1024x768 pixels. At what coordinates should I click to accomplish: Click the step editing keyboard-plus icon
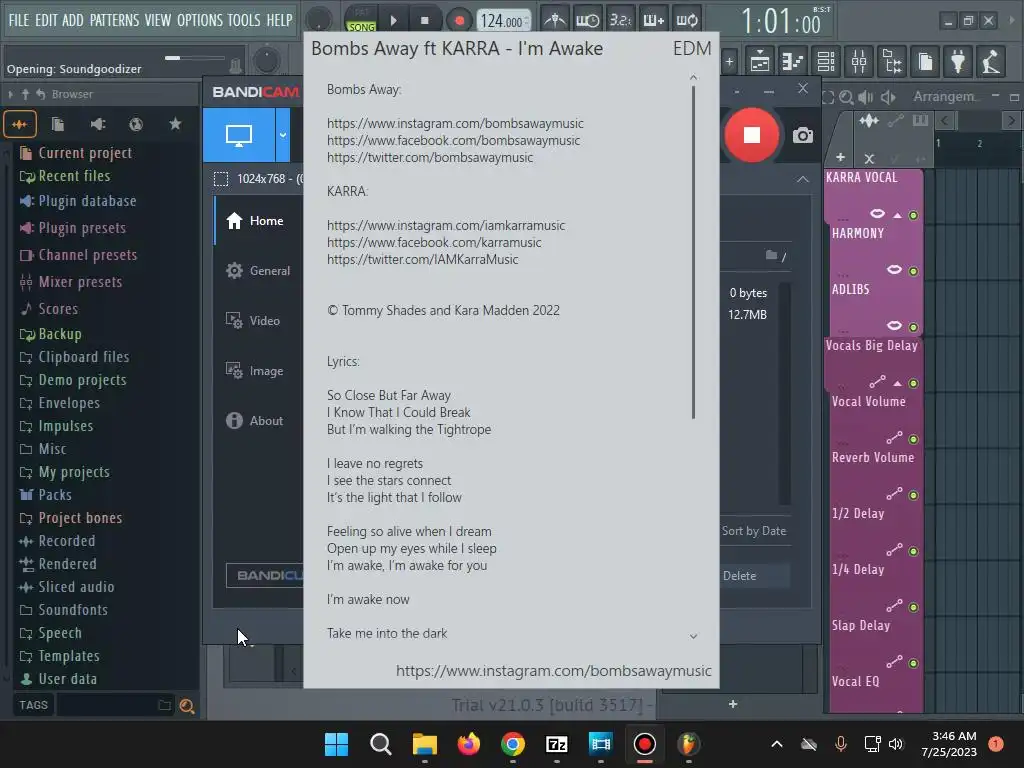pyautogui.click(x=653, y=20)
